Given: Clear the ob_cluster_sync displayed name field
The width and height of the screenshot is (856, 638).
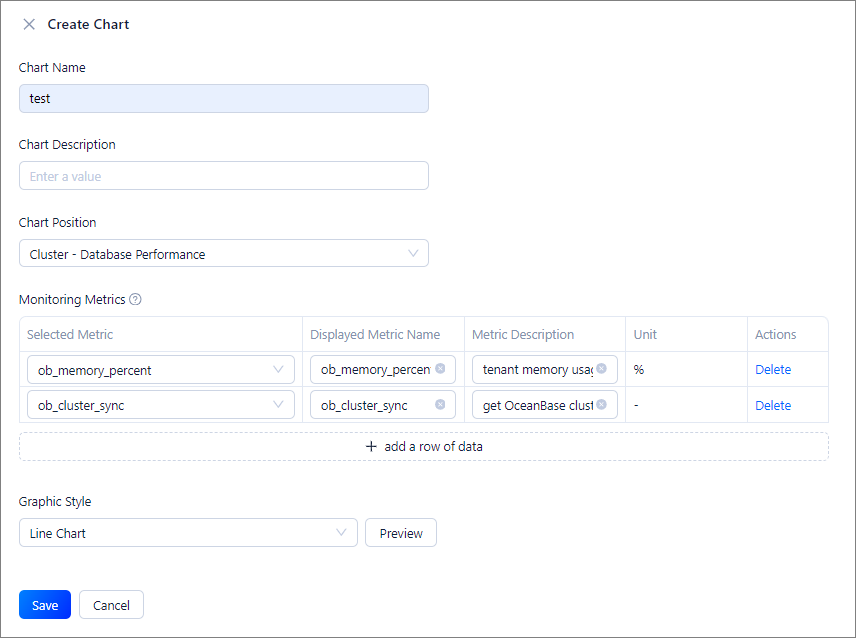Looking at the screenshot, I should pyautogui.click(x=440, y=405).
